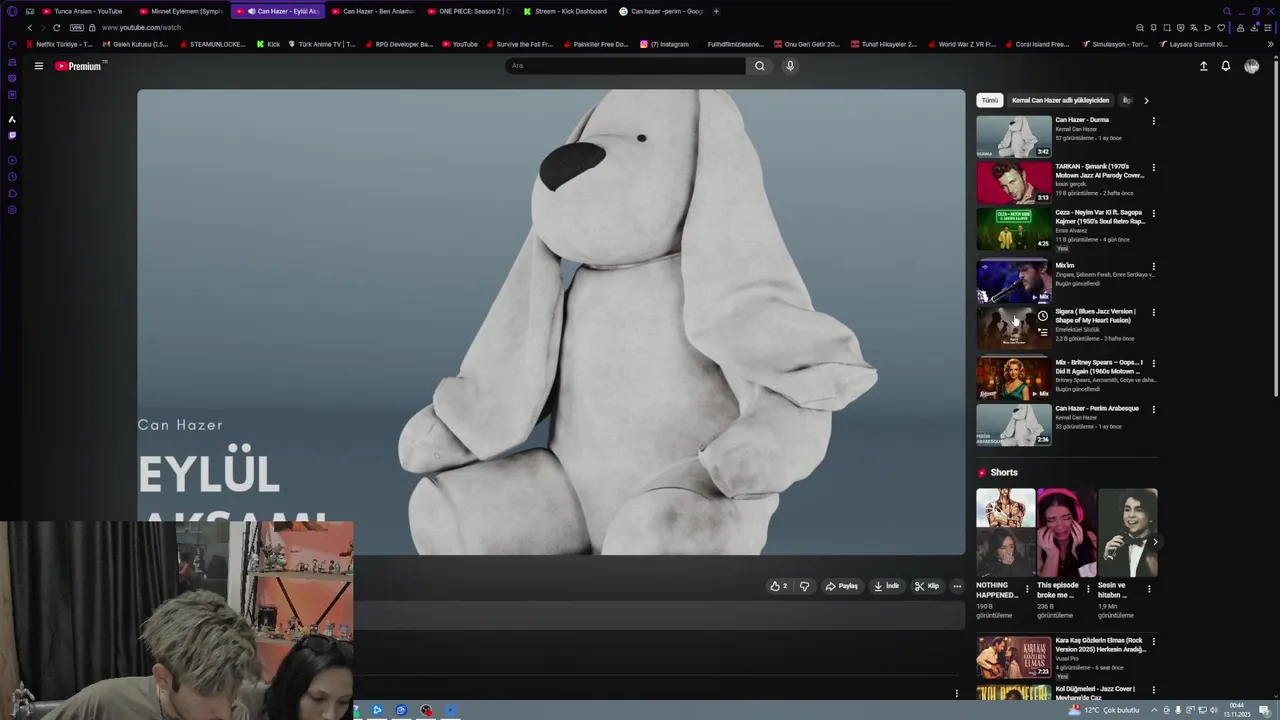Open Netflix Türkiye bookmark

click(x=59, y=44)
